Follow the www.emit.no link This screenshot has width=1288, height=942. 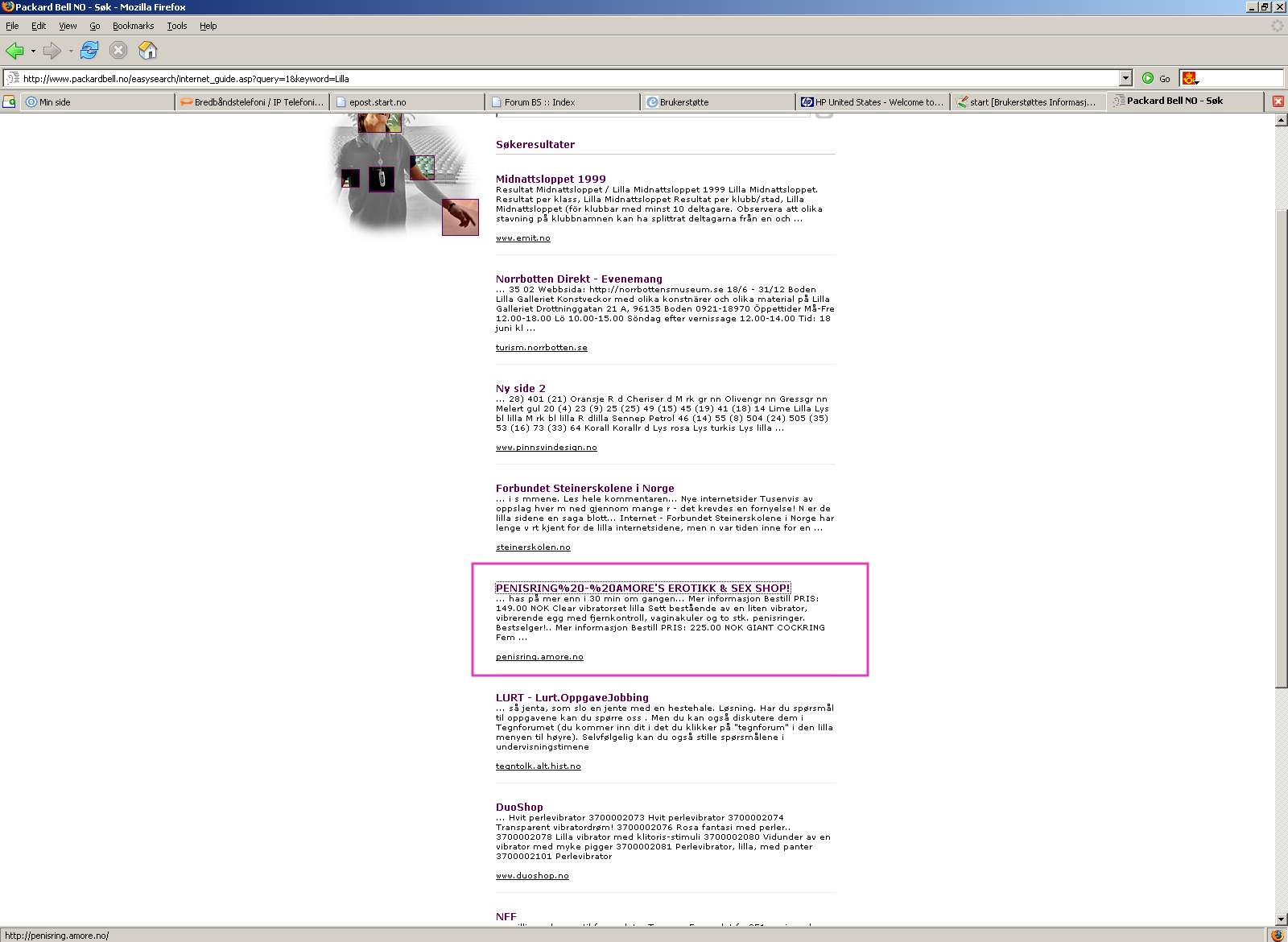tap(523, 238)
